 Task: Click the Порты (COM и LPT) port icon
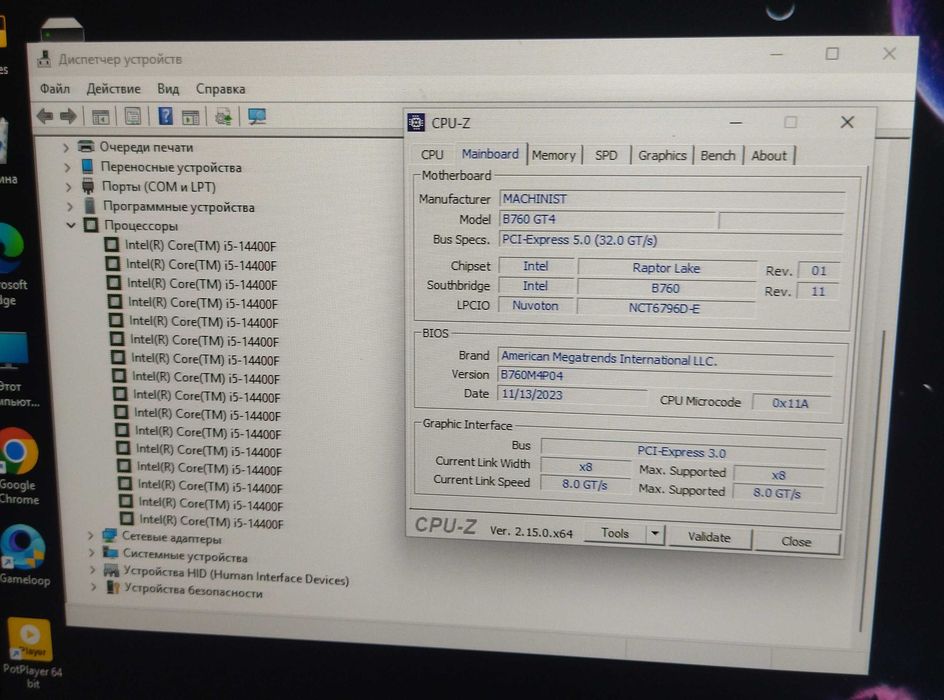pos(88,186)
